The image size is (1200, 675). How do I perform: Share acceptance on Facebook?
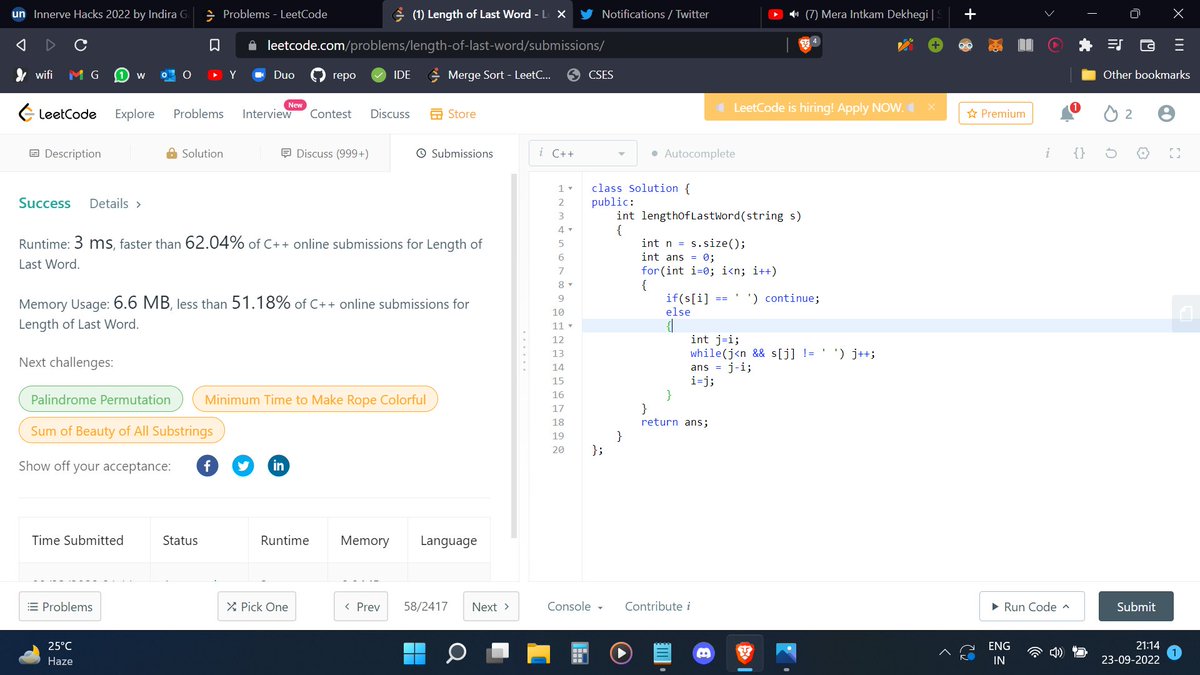207,466
